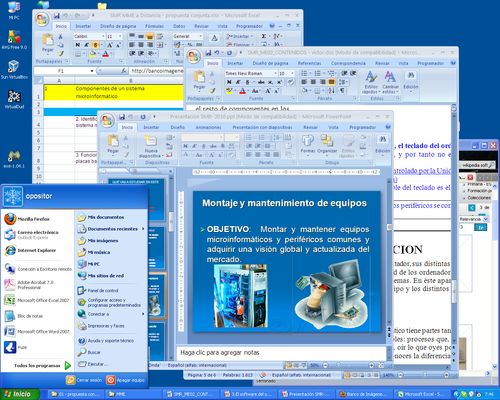Image resolution: width=500 pixels, height=400 pixels.
Task: Open Conexión a Escritorio remoto
Action: (38, 269)
